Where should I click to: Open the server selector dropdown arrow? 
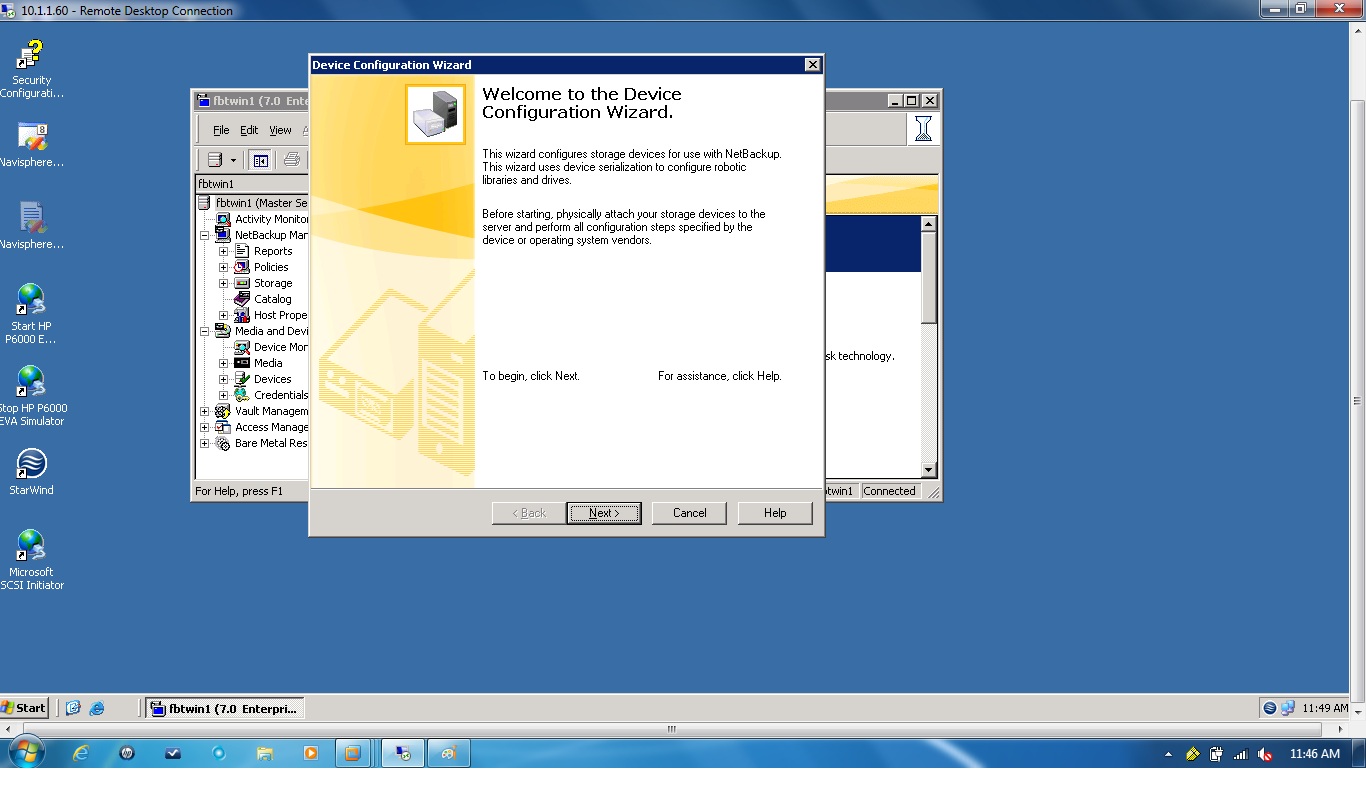click(231, 159)
